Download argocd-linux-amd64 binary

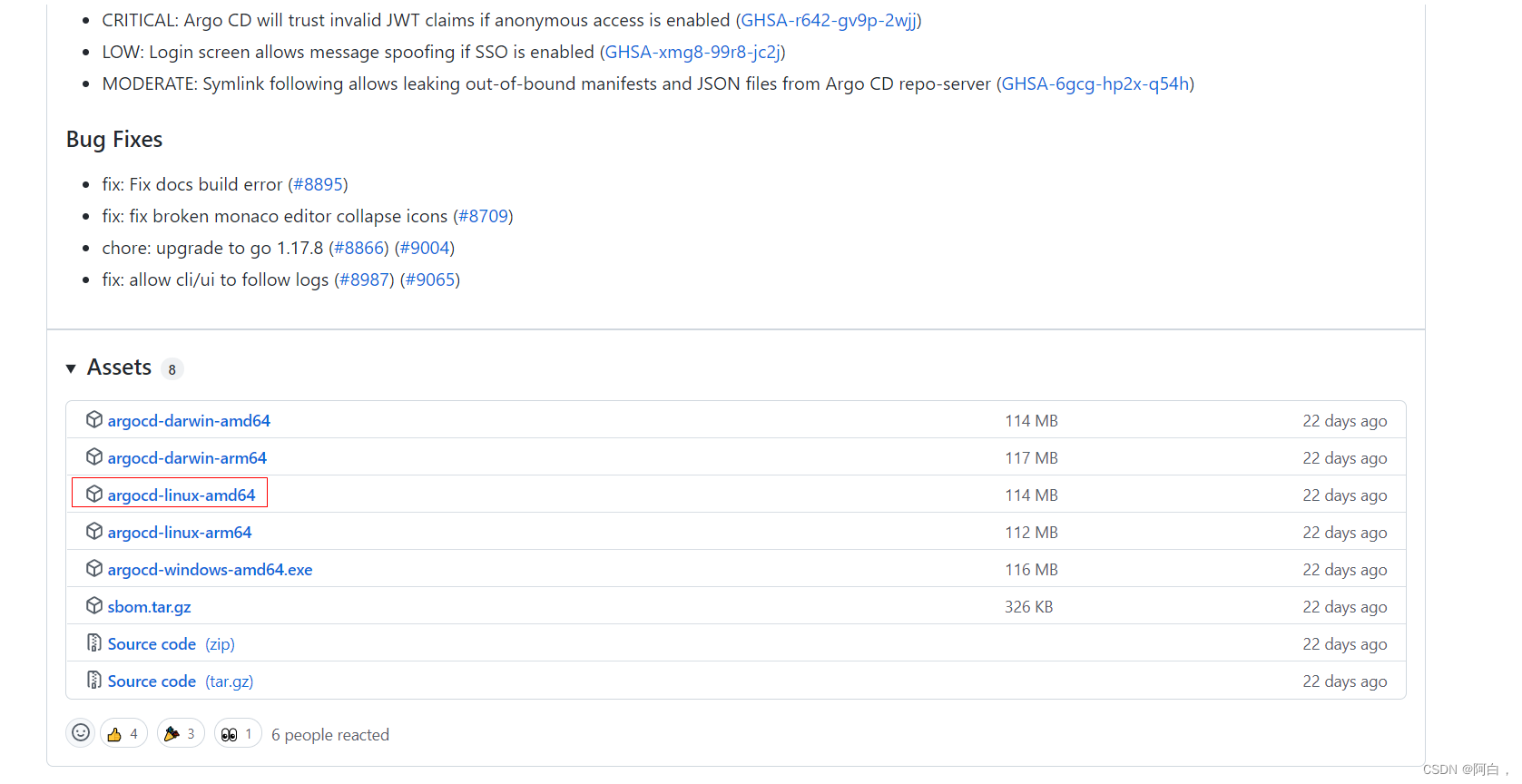tap(182, 495)
